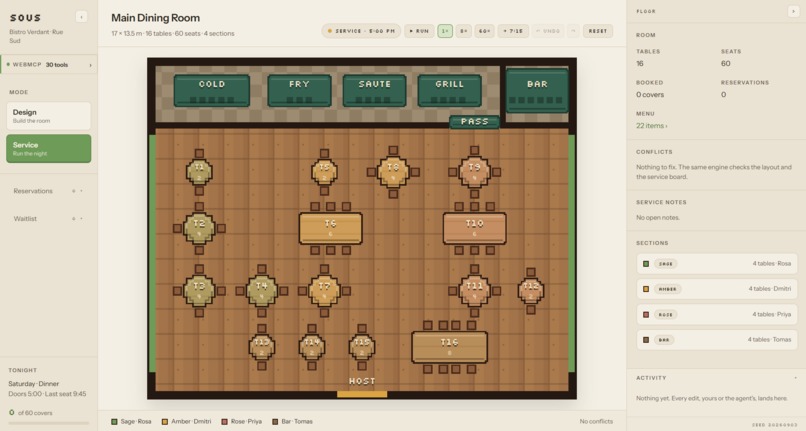806x431 pixels.
Task: Set simulation speed to 5x
Action: pos(464,31)
